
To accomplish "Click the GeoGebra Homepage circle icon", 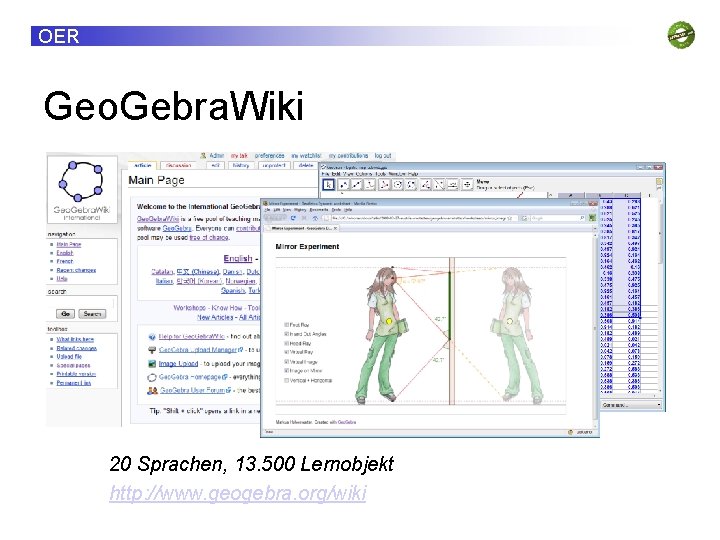I will pyautogui.click(x=152, y=377).
